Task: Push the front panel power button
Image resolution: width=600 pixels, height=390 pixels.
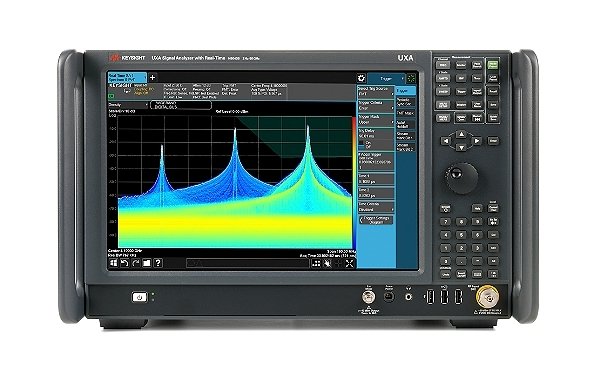Action: (x=140, y=297)
